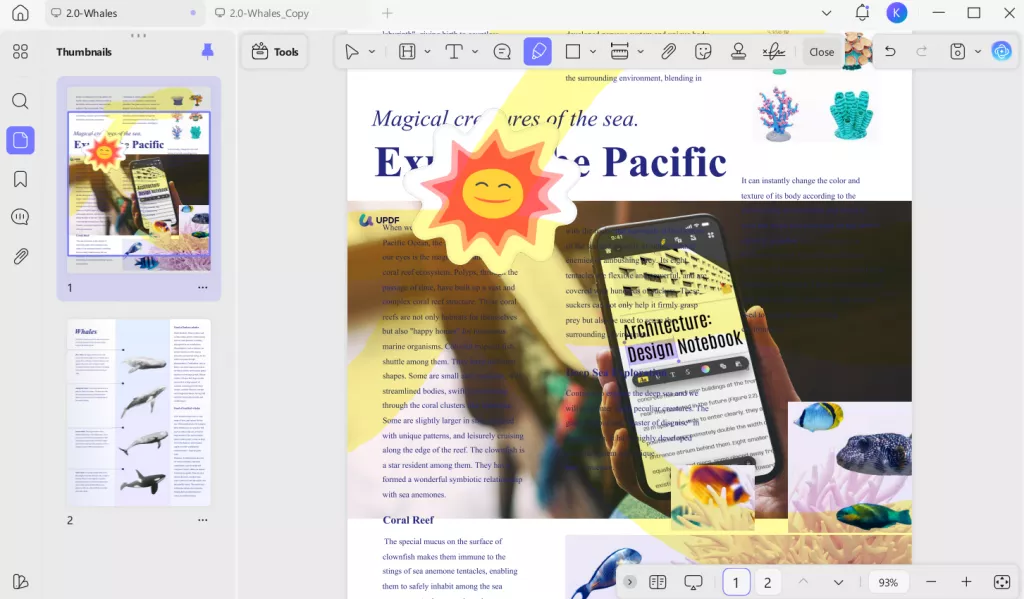This screenshot has width=1024, height=599.
Task: Switch to the 2.0-Whales_Copy tab
Action: pos(268,13)
